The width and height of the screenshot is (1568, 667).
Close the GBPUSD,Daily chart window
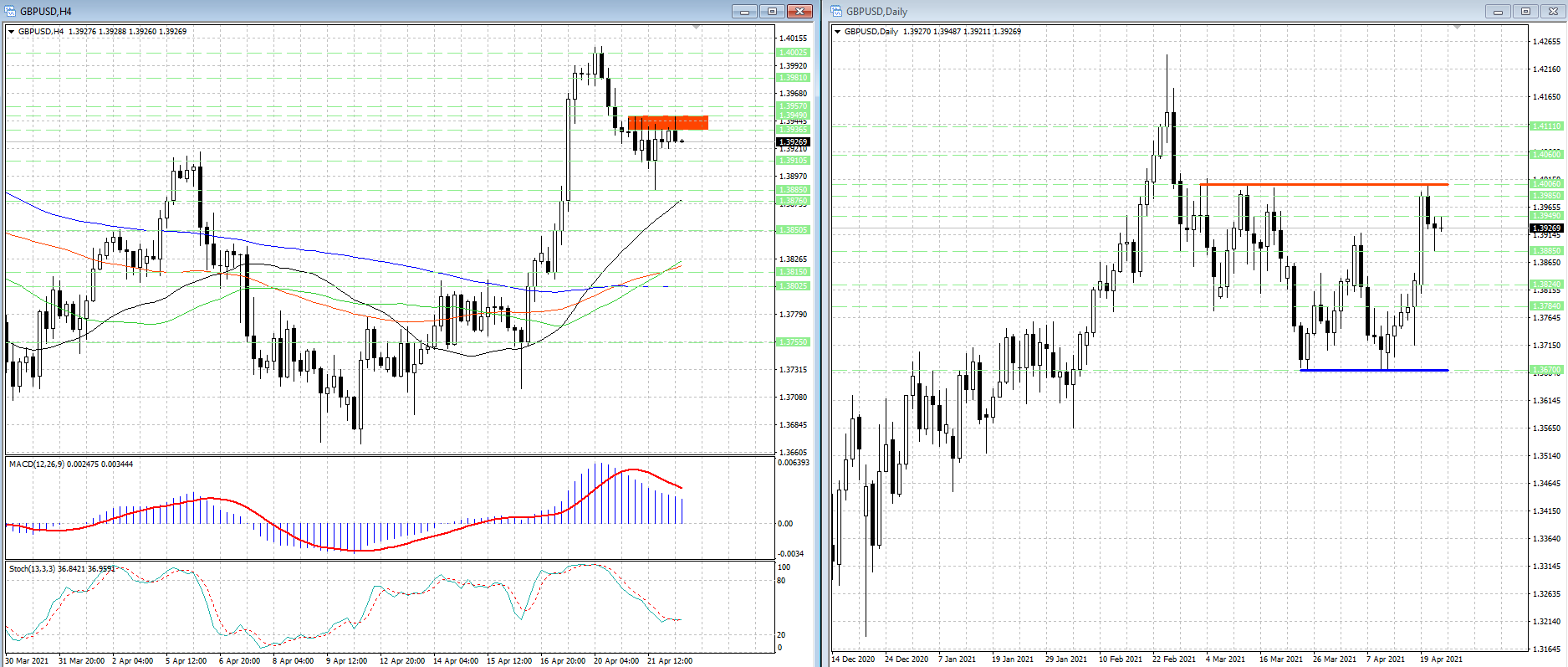1553,11
